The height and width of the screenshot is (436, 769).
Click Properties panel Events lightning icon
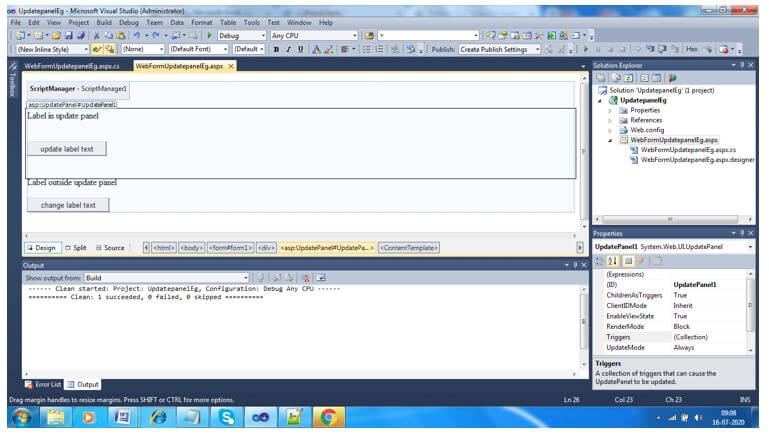[641, 261]
